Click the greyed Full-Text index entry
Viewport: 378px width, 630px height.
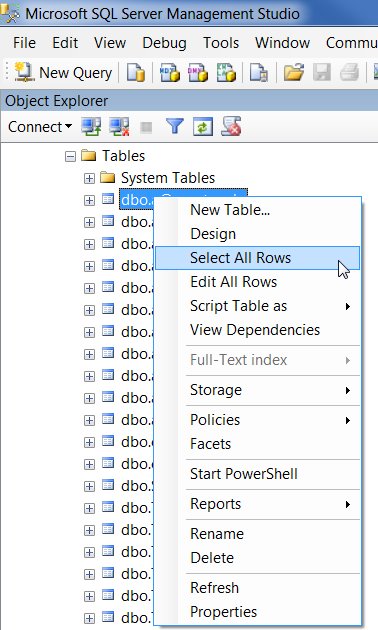pyautogui.click(x=257, y=360)
